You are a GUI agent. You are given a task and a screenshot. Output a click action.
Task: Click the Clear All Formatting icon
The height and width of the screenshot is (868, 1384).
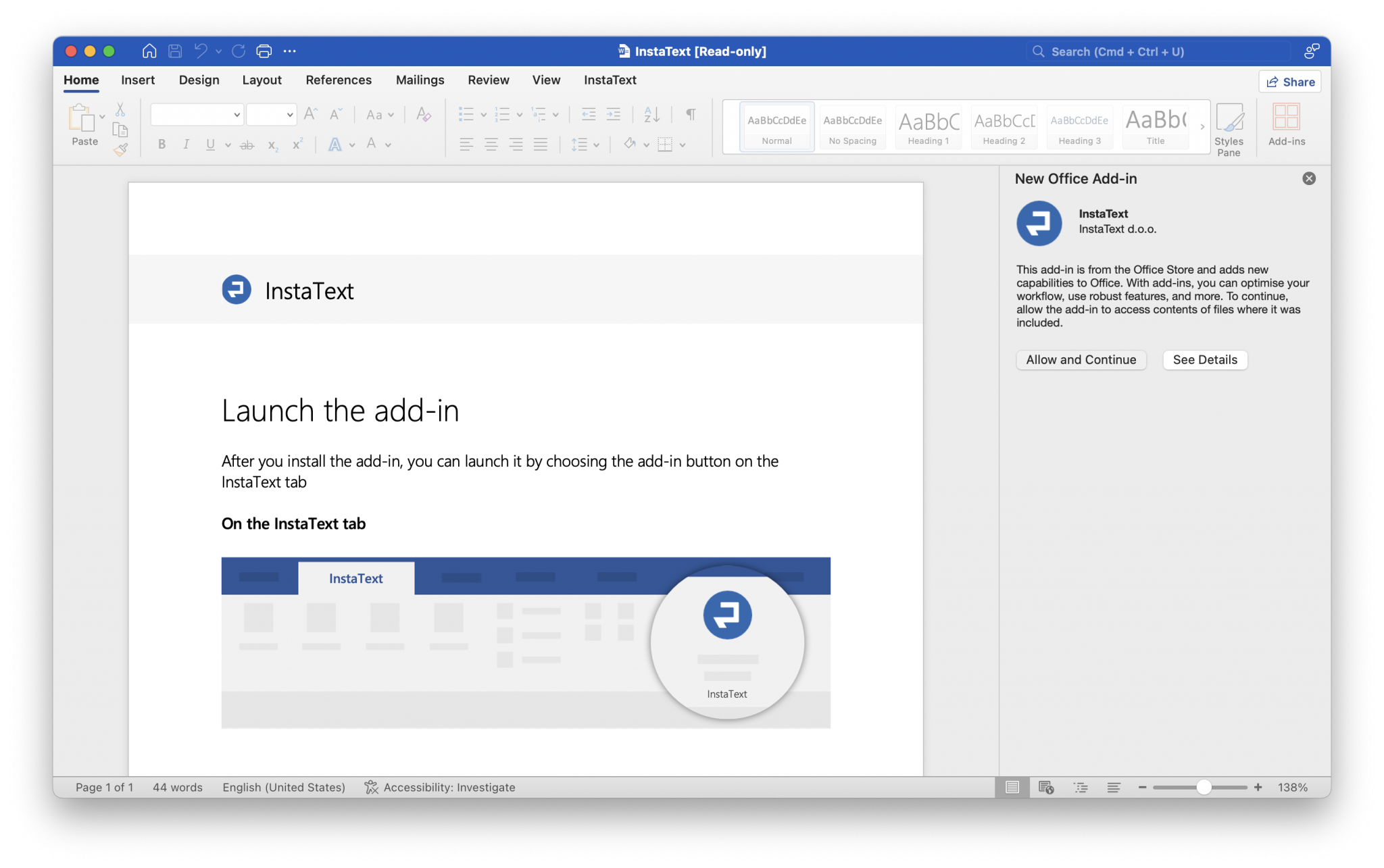[424, 114]
